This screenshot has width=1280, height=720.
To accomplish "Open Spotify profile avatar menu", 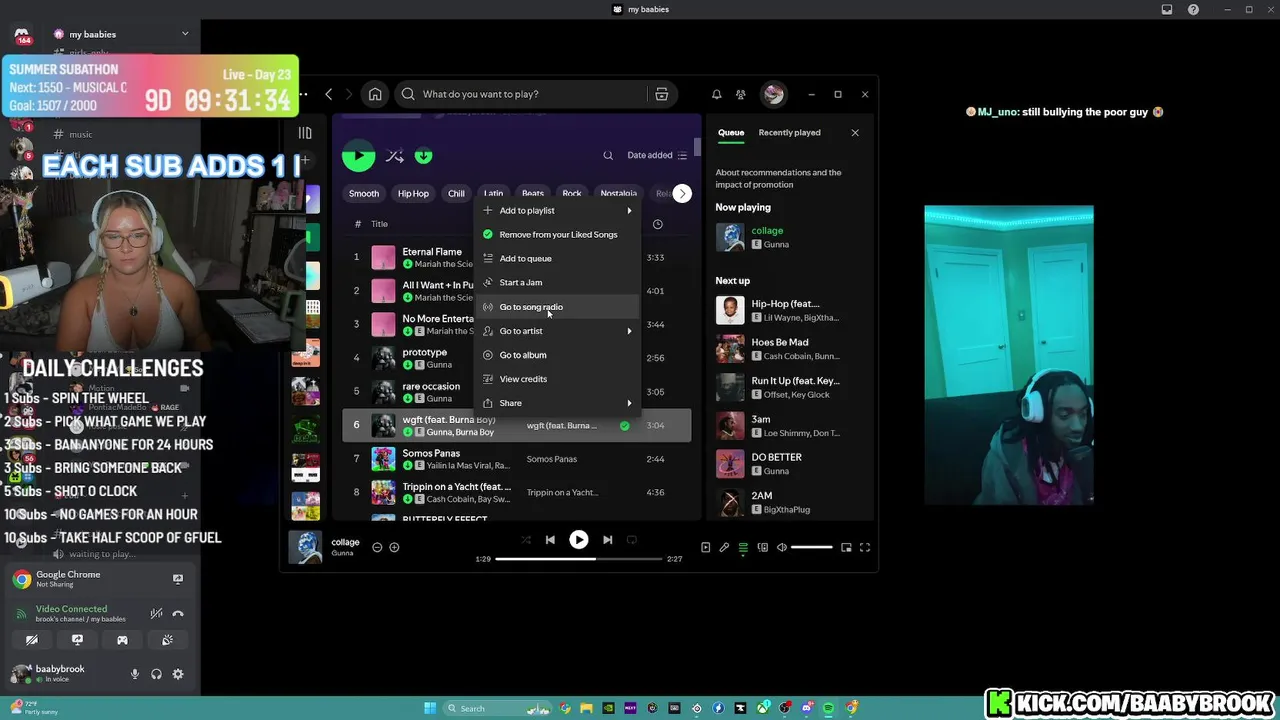I will point(773,94).
